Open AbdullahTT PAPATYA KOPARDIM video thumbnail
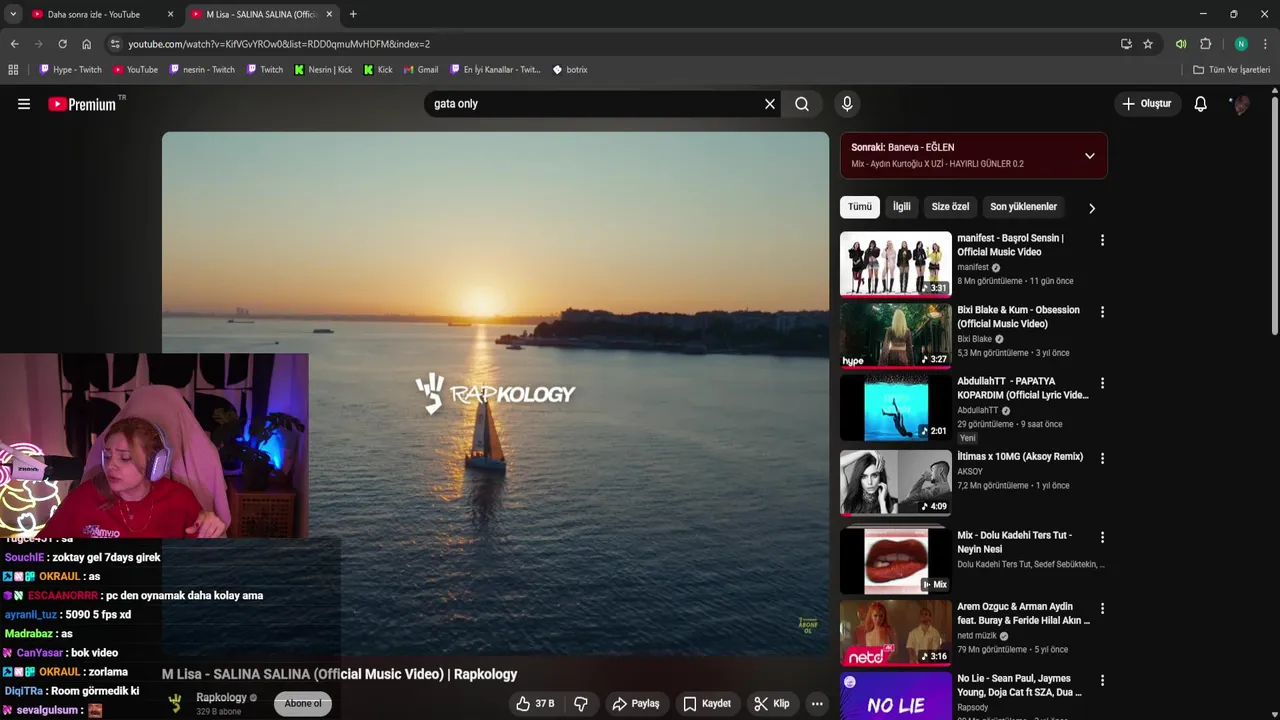Image resolution: width=1280 pixels, height=720 pixels. (896, 408)
